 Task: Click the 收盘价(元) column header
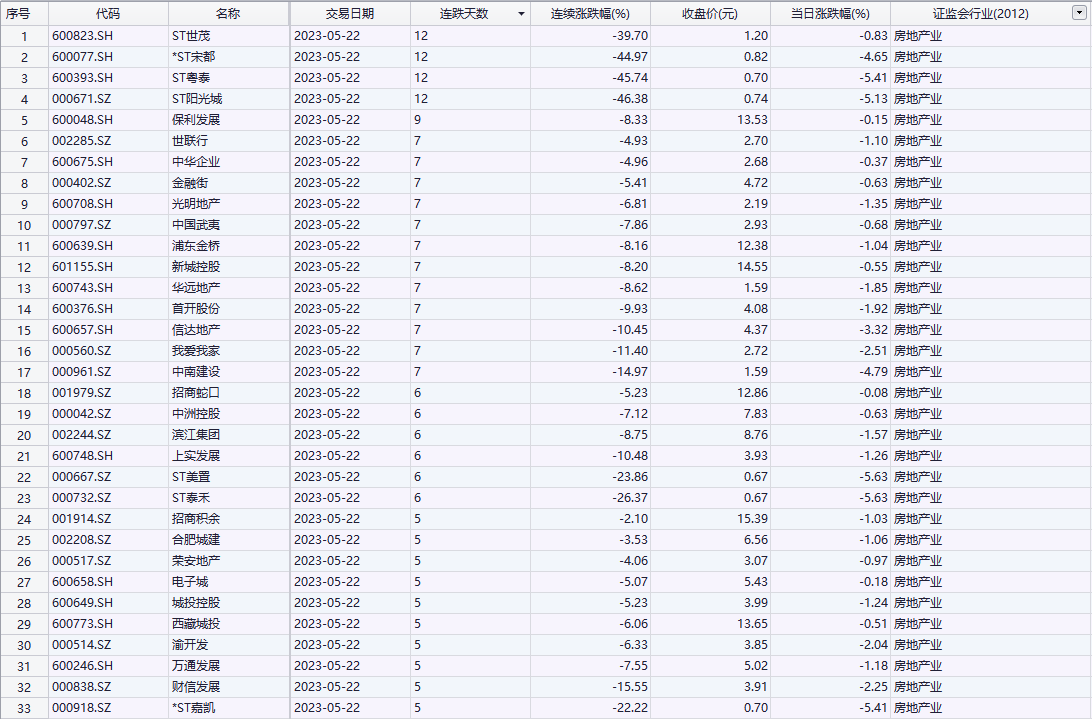tap(710, 14)
